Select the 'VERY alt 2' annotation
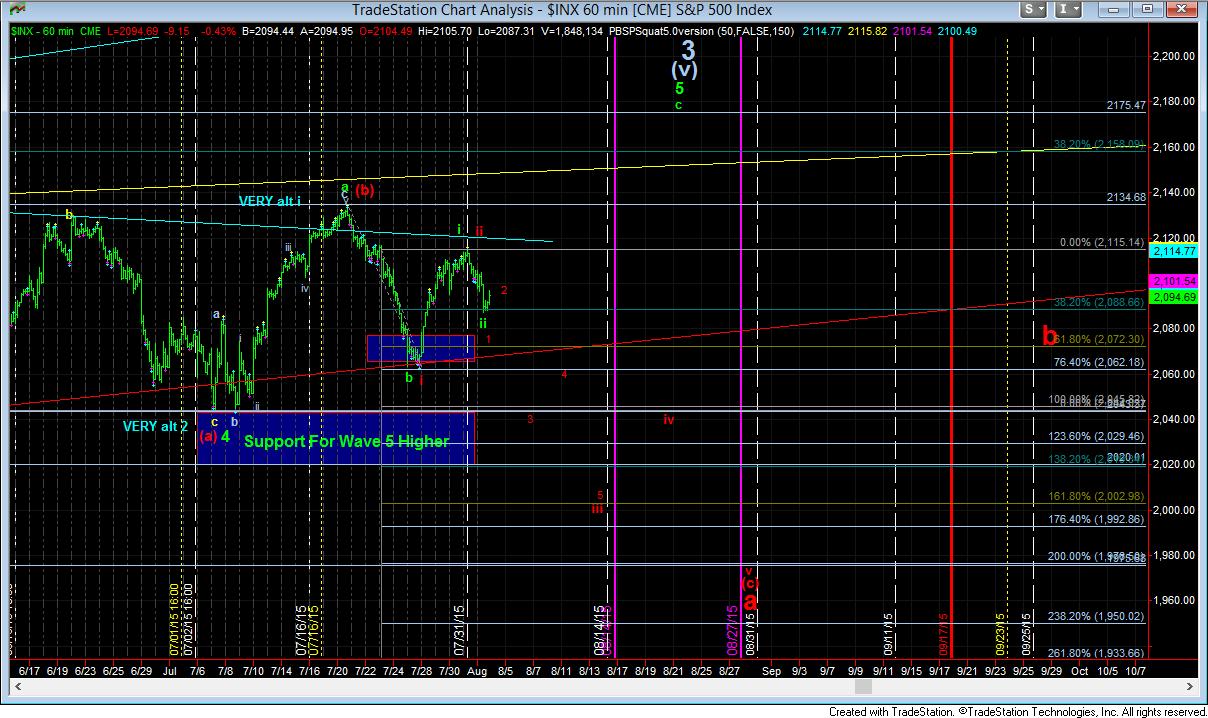 pos(155,426)
